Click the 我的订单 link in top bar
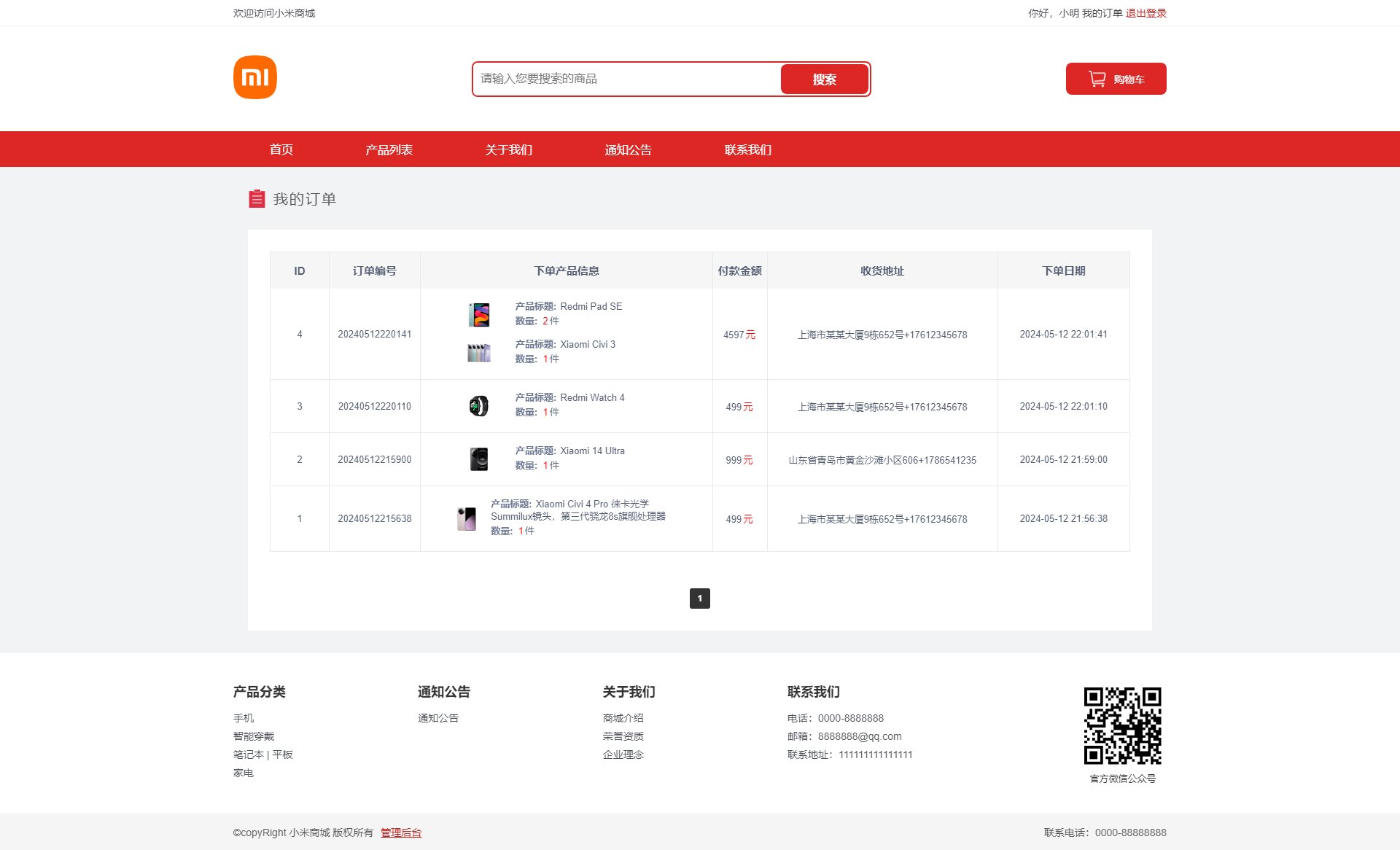 tap(1102, 13)
